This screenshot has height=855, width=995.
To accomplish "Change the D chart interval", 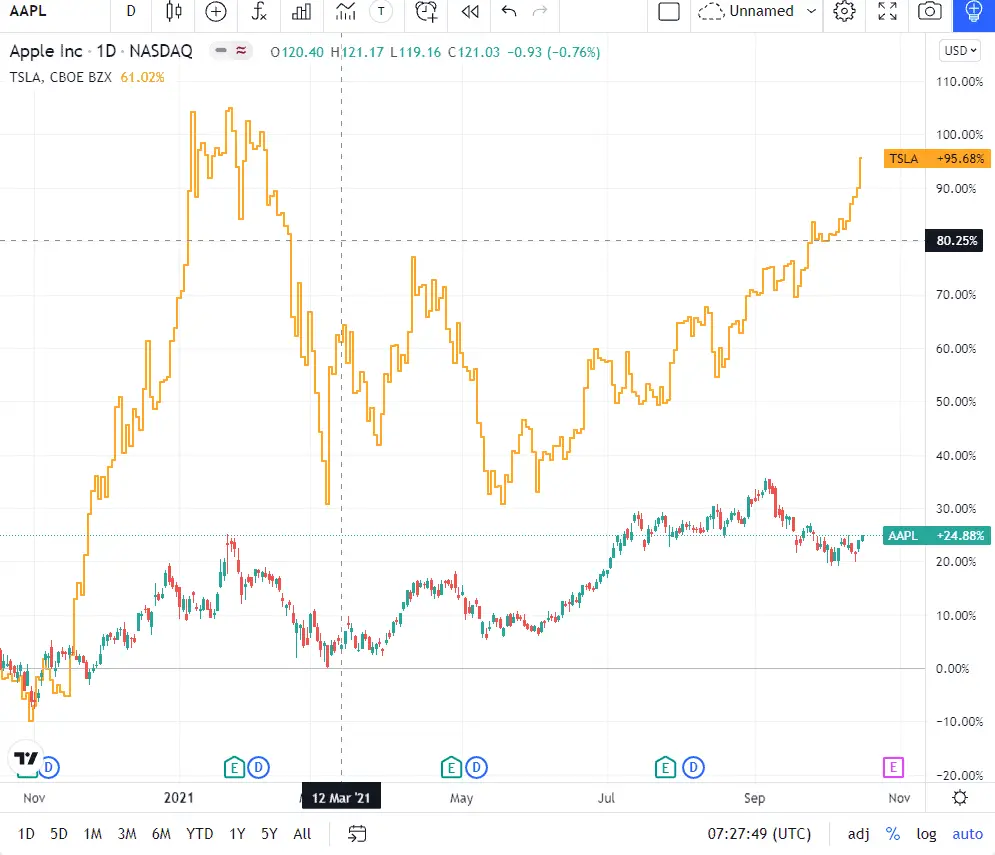I will (131, 11).
